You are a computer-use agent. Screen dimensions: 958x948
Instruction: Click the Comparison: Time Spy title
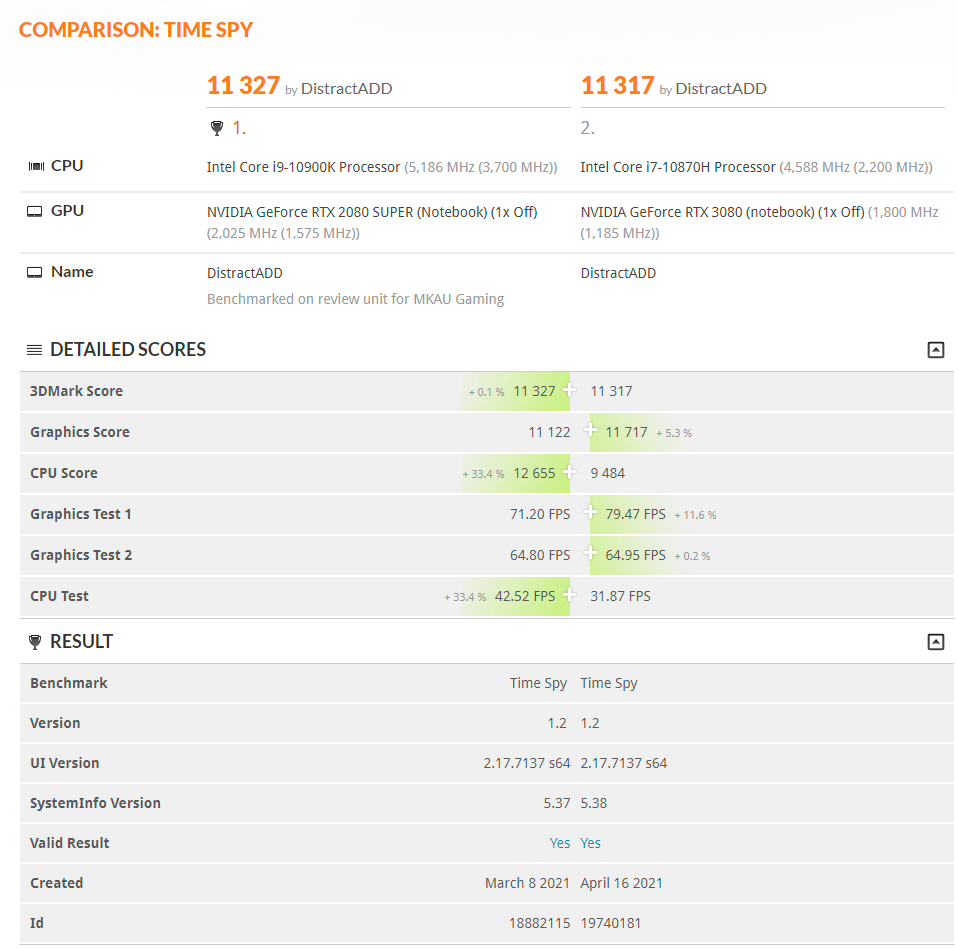pyautogui.click(x=136, y=29)
